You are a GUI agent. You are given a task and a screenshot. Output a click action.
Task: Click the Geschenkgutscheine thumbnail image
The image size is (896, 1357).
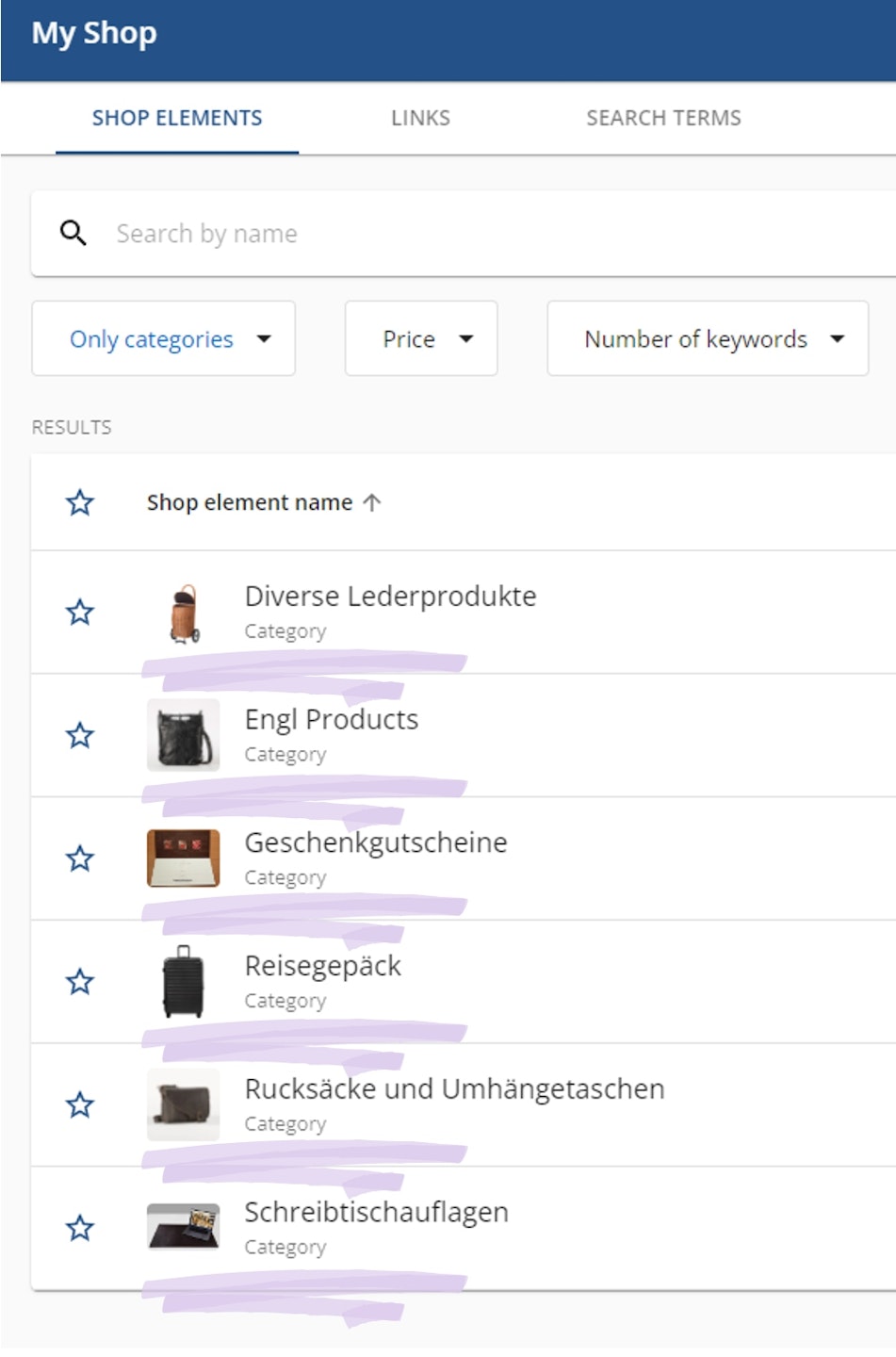pos(184,858)
